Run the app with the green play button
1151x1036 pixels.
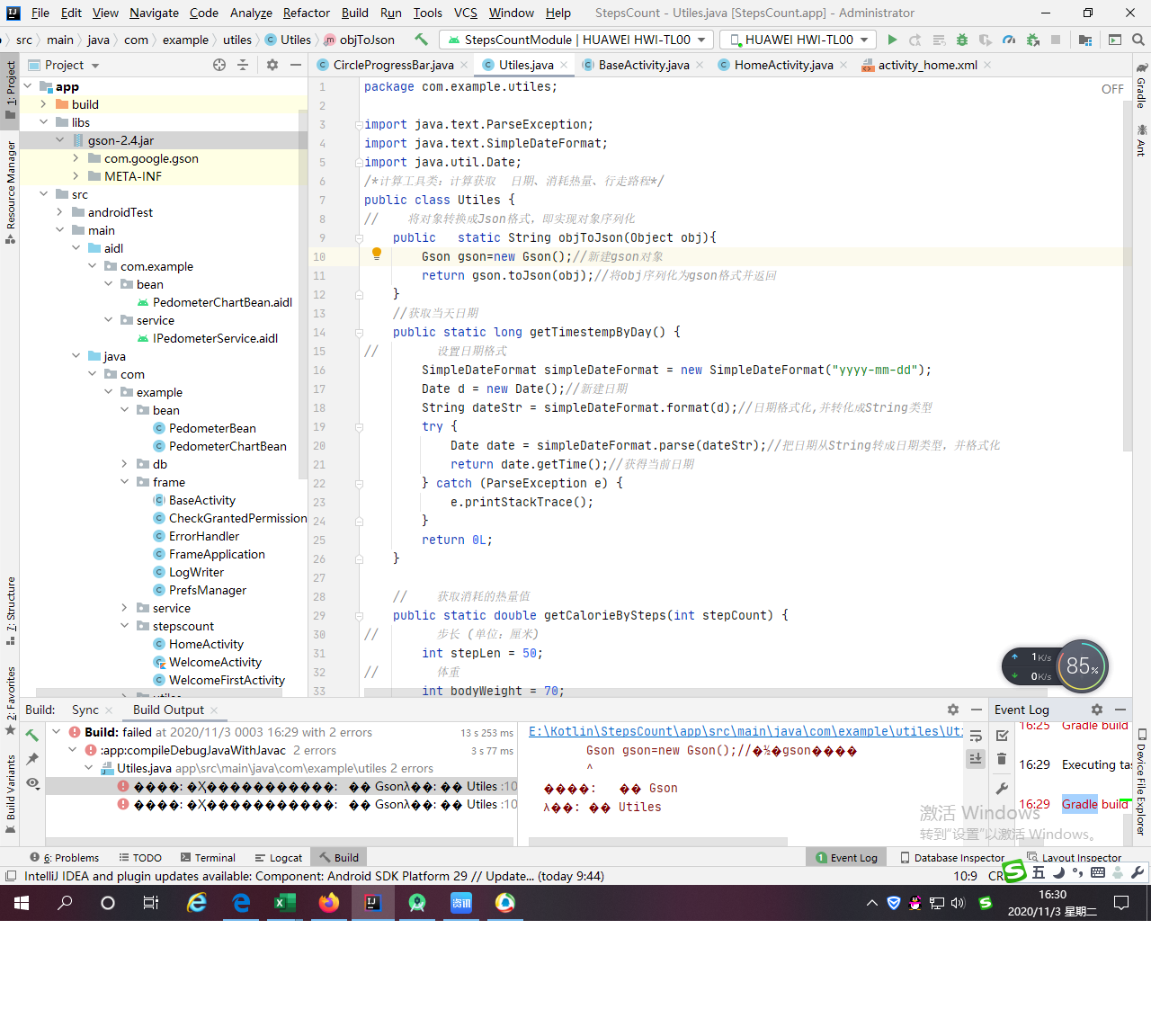click(892, 40)
